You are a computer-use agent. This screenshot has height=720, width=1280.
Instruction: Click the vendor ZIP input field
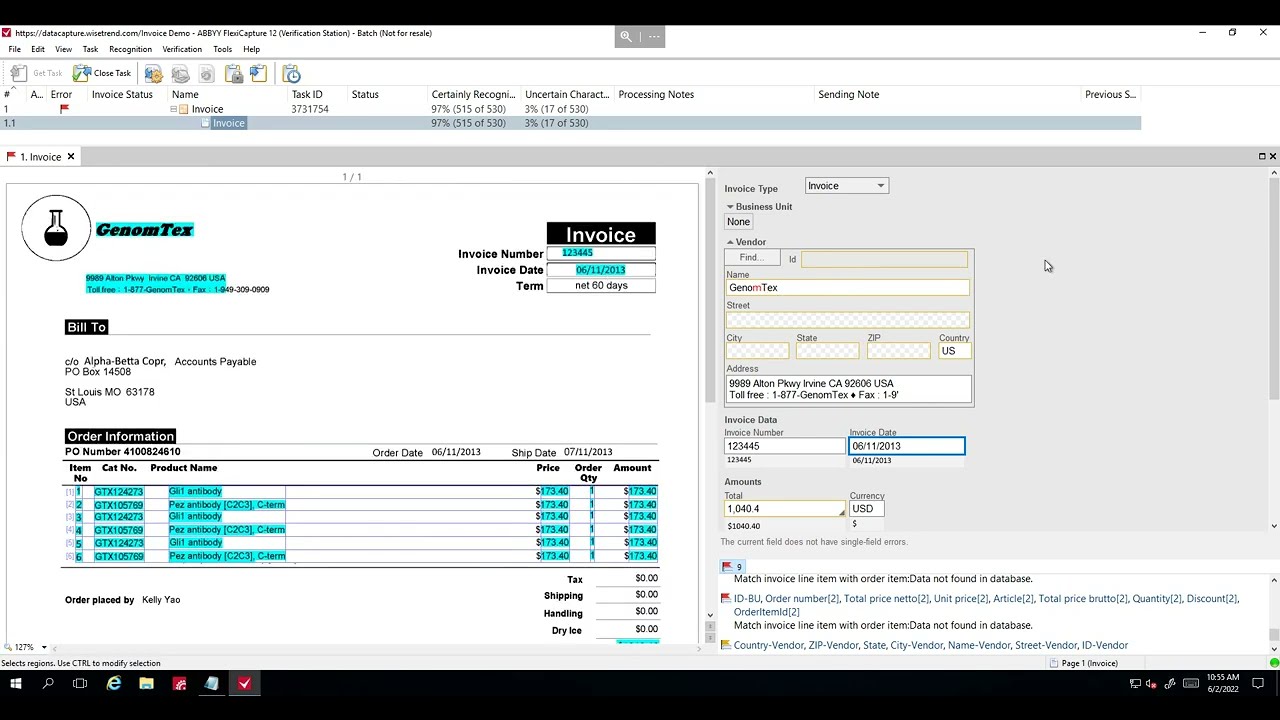click(898, 351)
